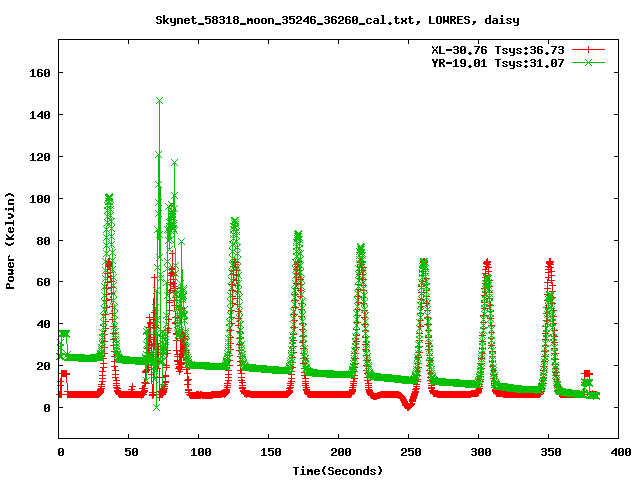Click the tallest green spike marker near 147 K

[159, 100]
